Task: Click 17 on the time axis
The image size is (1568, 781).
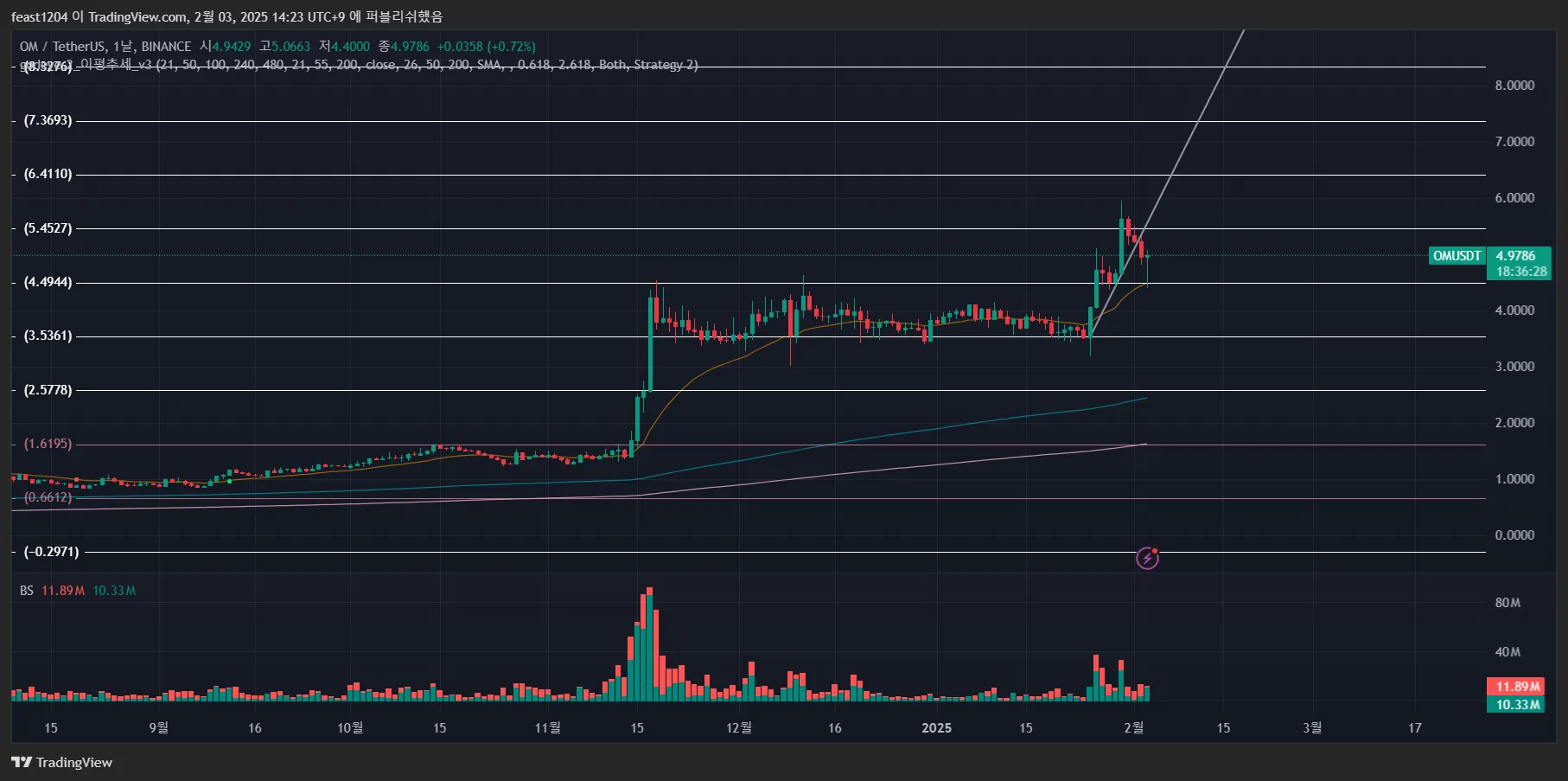Action: (1415, 728)
